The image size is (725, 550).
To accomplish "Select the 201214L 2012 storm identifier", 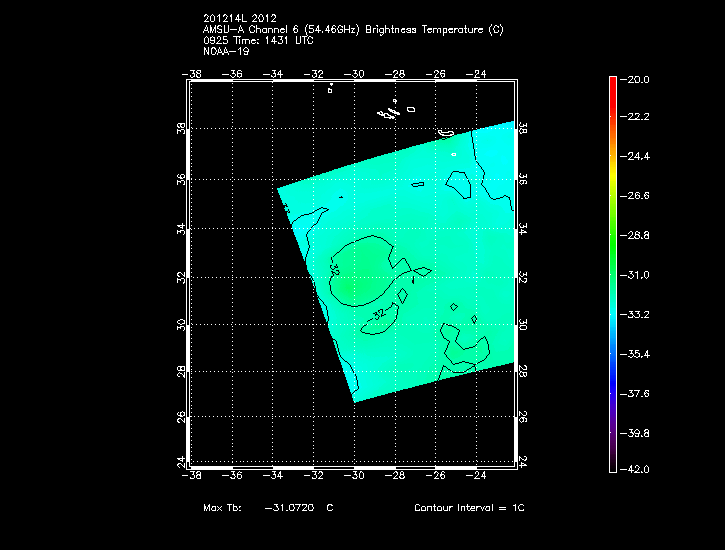I will click(239, 19).
